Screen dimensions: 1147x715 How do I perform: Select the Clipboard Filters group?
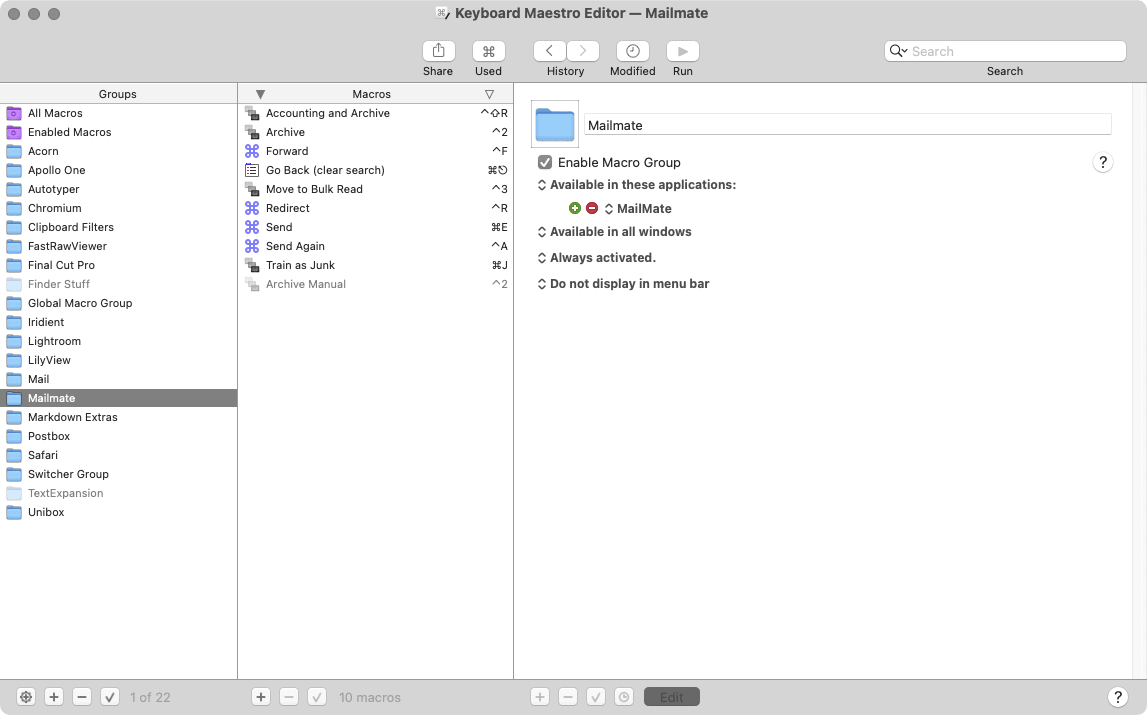coord(119,228)
